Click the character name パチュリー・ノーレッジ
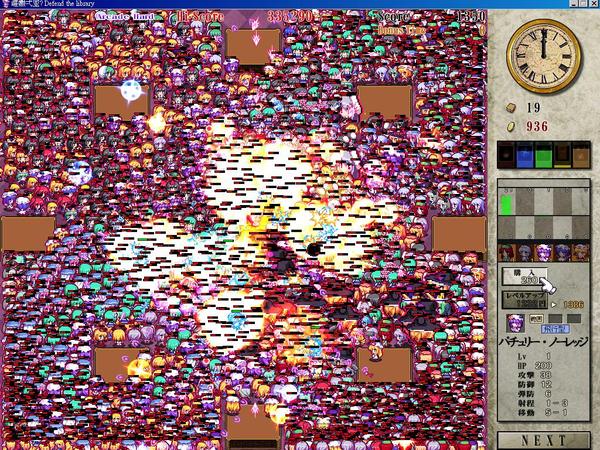The height and width of the screenshot is (450, 600). pos(543,342)
